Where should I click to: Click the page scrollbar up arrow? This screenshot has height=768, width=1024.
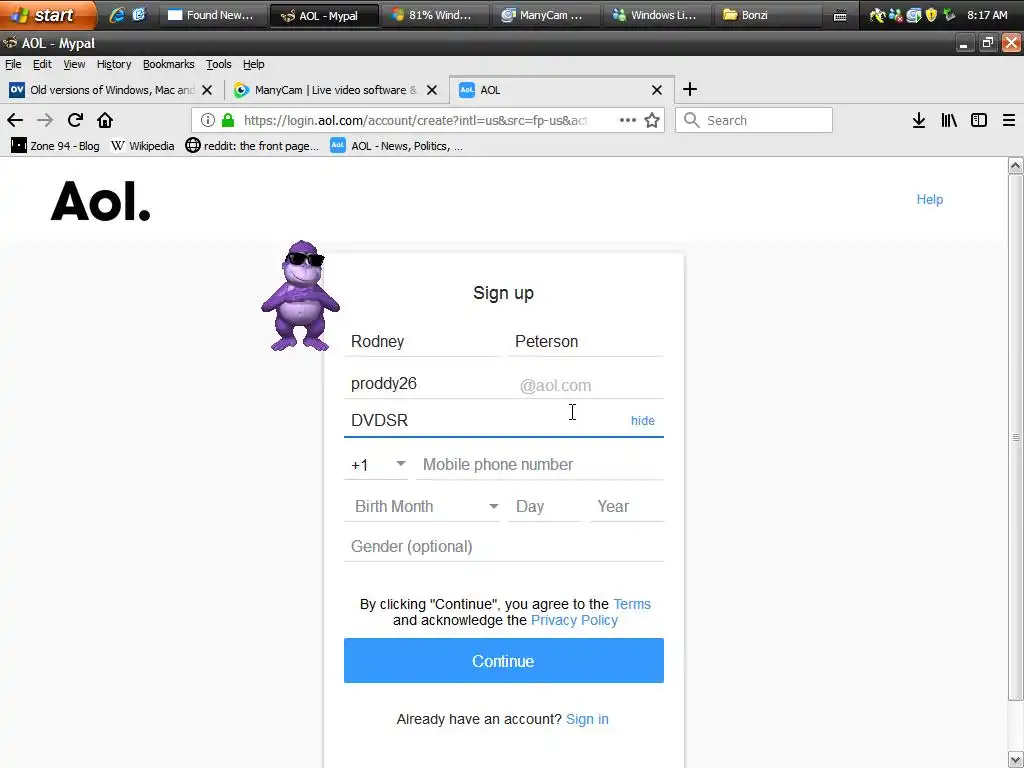click(x=1016, y=165)
